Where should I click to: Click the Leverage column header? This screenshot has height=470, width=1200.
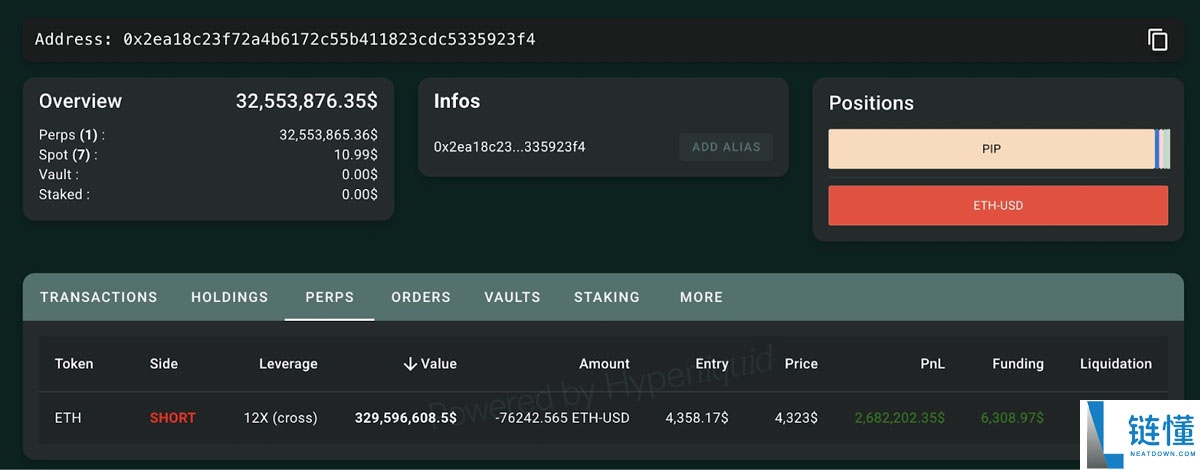[288, 364]
